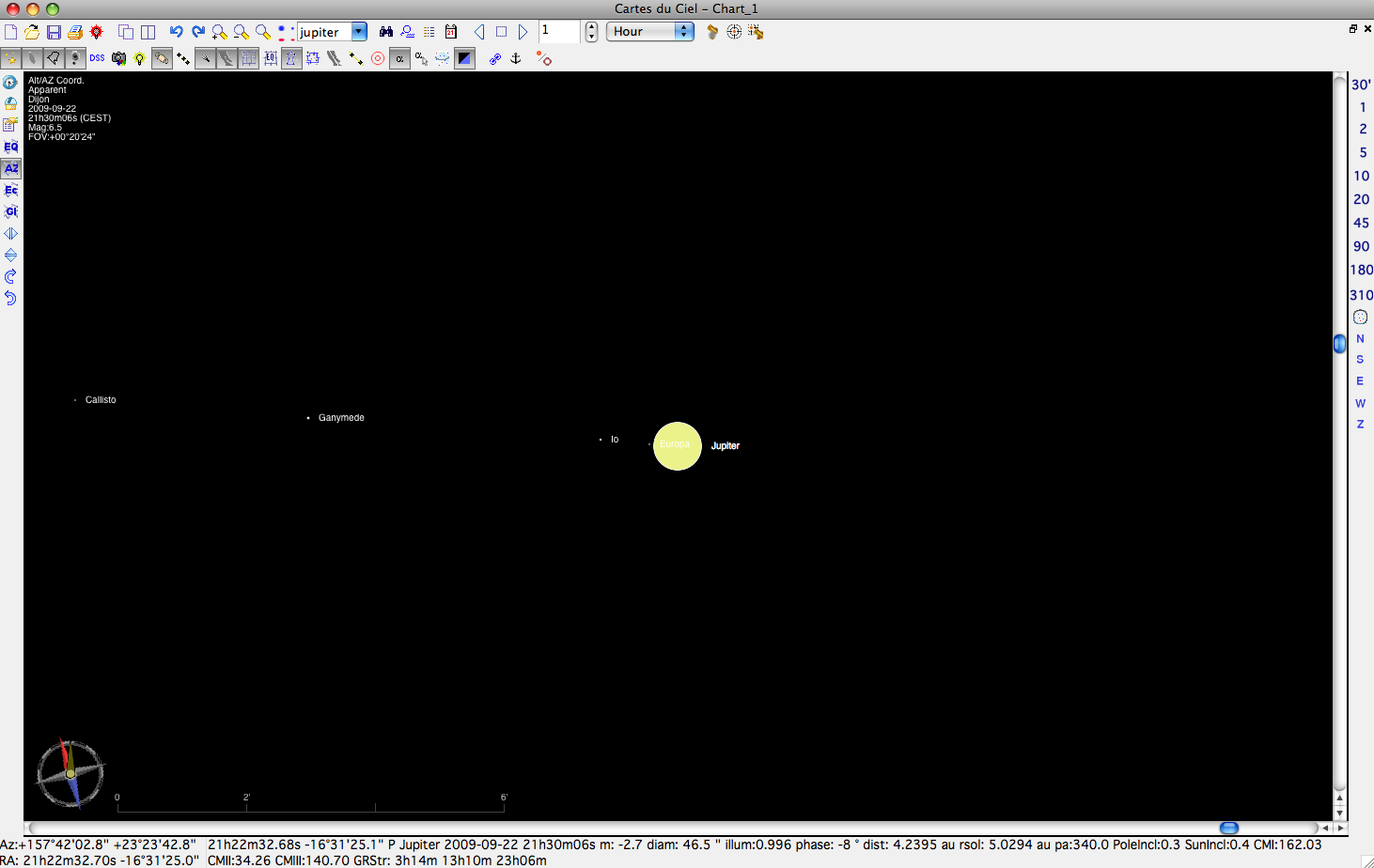Open the calendar icon in the toolbar

[451, 32]
